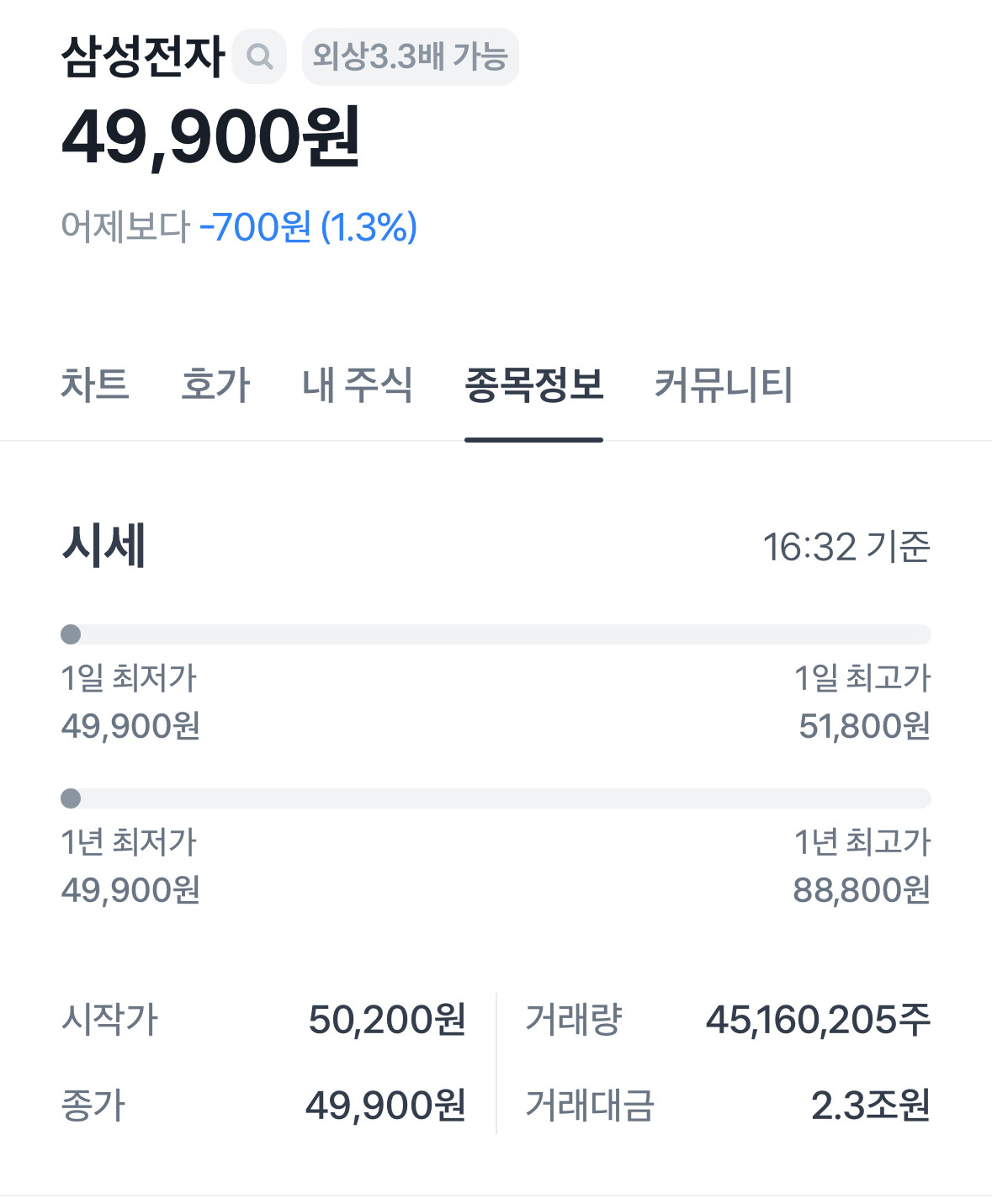The width and height of the screenshot is (992, 1204).
Task: Click the 1일 price range slider dot
Action: coord(71,634)
